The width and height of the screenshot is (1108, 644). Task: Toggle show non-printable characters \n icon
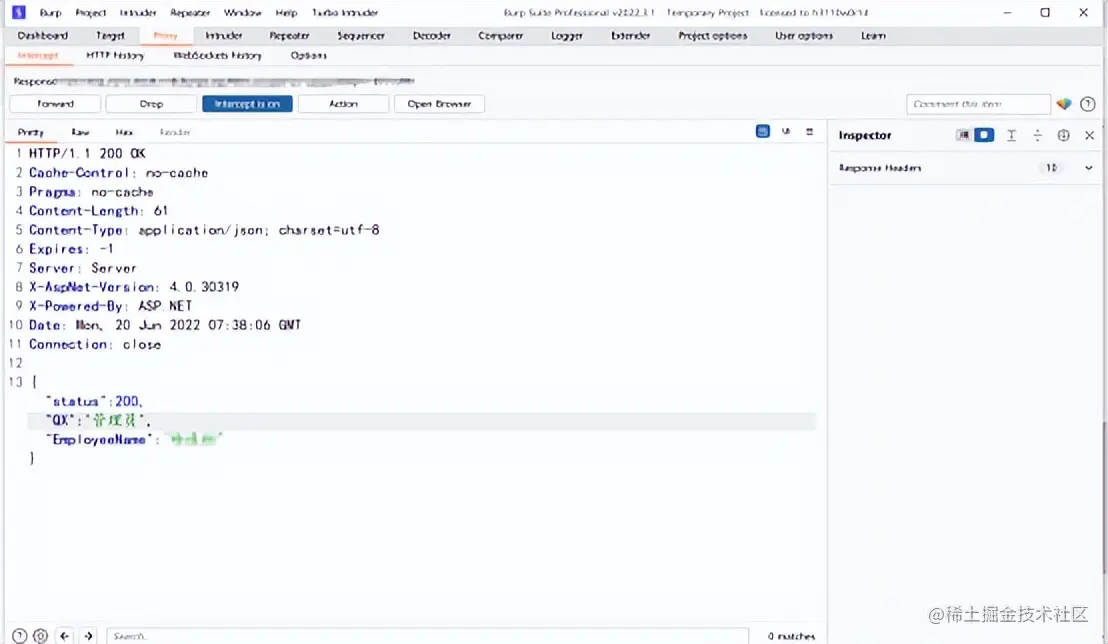[786, 131]
